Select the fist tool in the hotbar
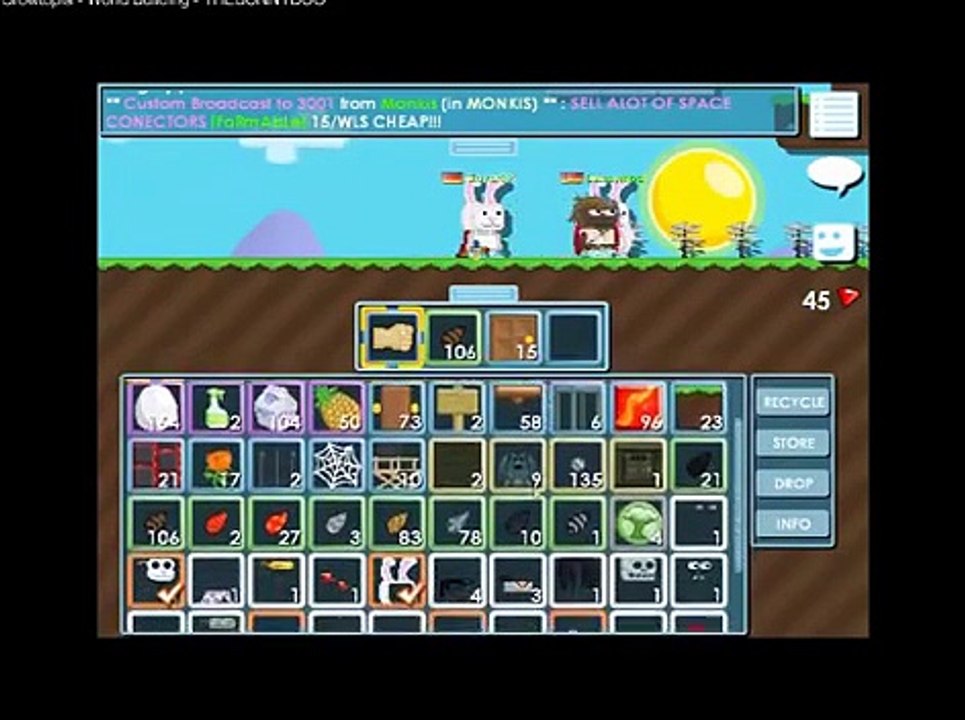 [393, 338]
